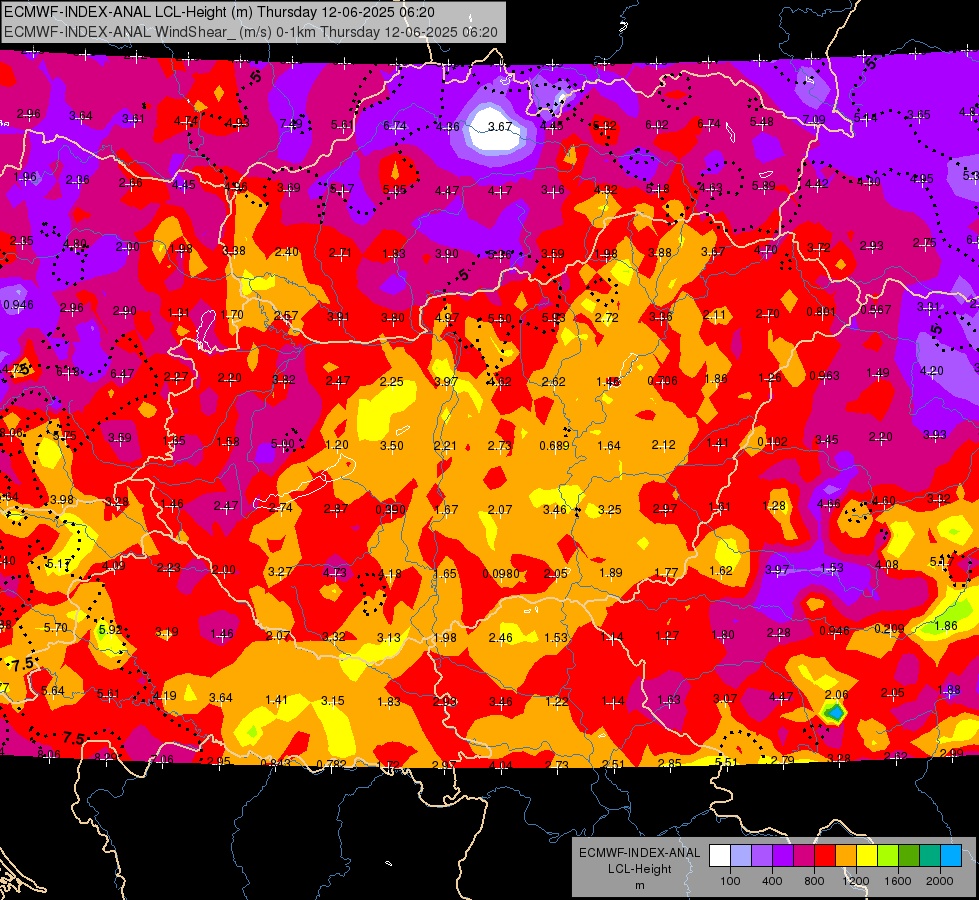The image size is (979, 900).
Task: Click the shear value 6.47
Action: (122, 373)
